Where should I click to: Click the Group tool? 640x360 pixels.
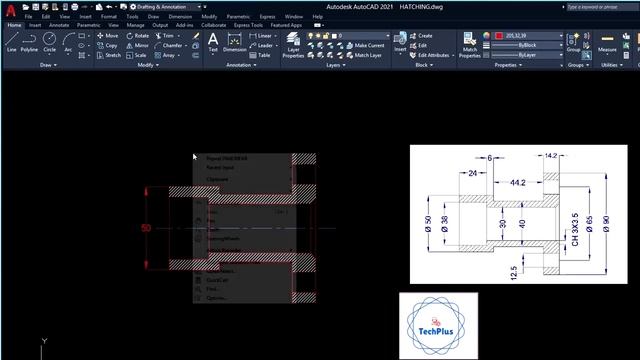coord(573,42)
